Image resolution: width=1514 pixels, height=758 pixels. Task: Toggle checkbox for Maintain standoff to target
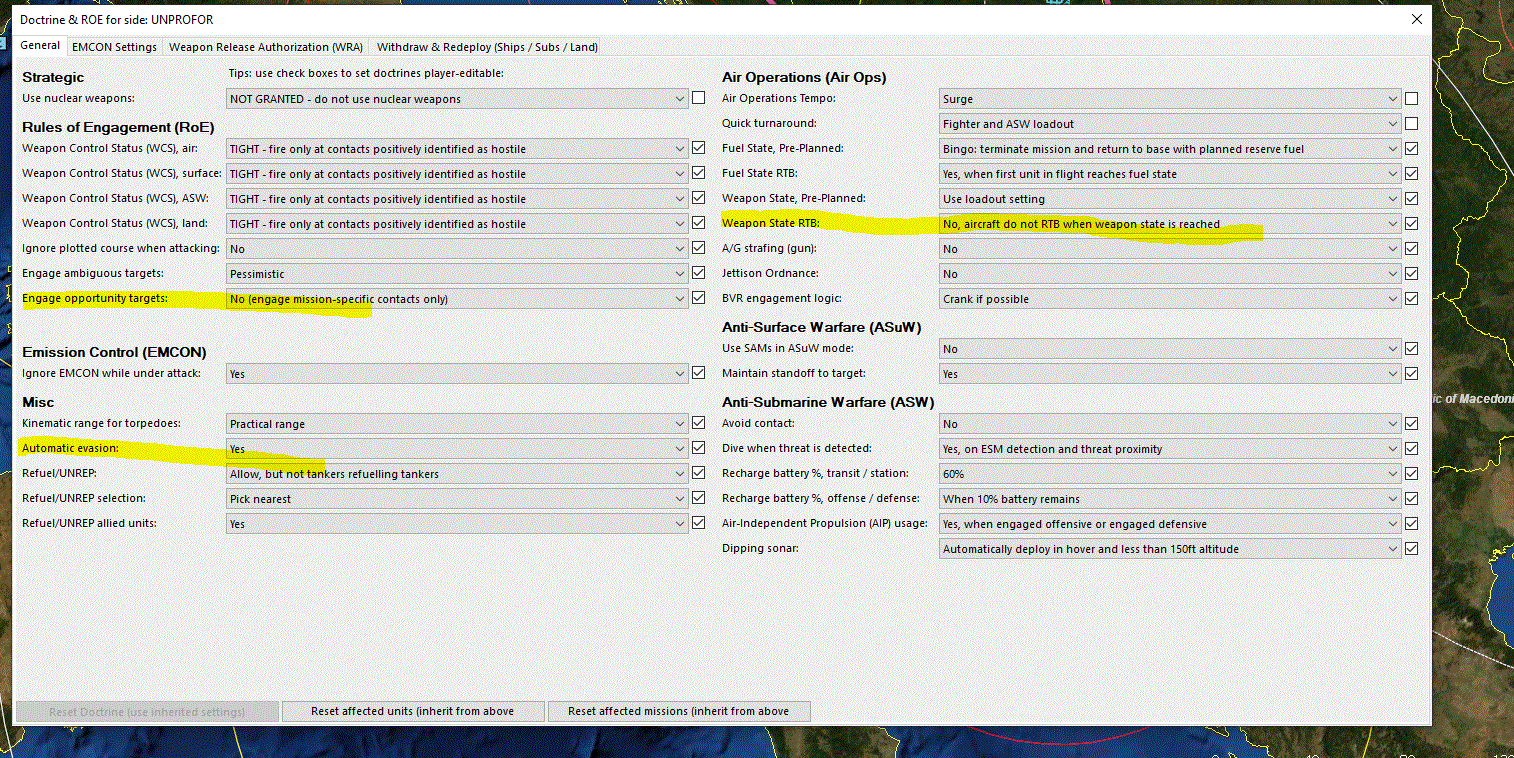click(1411, 373)
